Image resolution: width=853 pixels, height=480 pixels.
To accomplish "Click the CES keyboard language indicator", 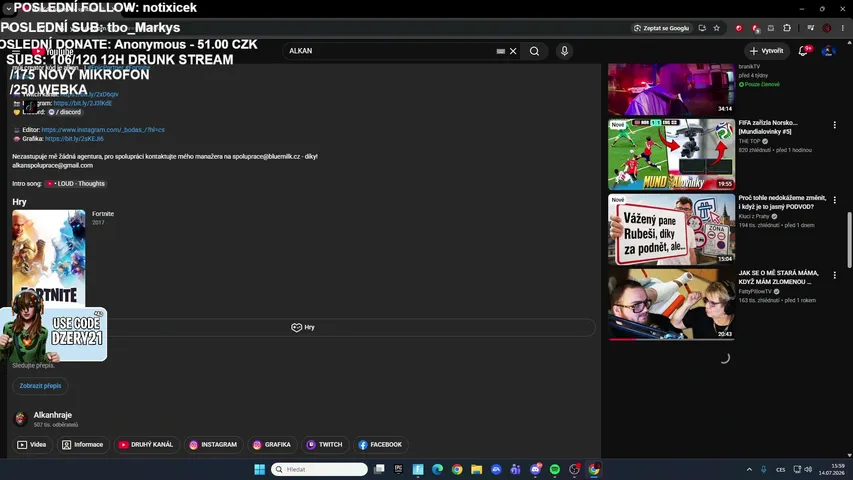I will pos(781,469).
